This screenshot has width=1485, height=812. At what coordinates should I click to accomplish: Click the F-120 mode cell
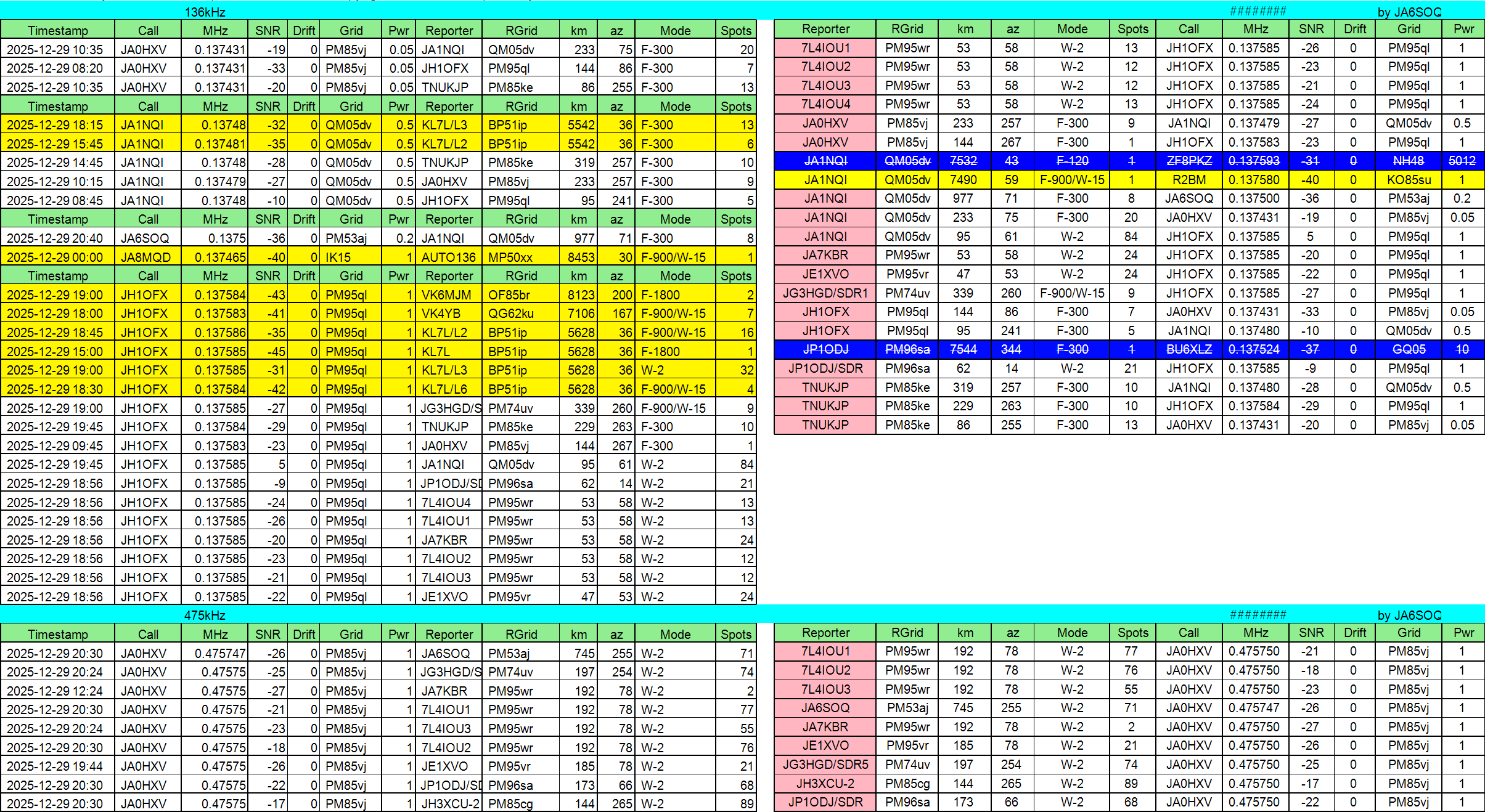(x=1072, y=161)
